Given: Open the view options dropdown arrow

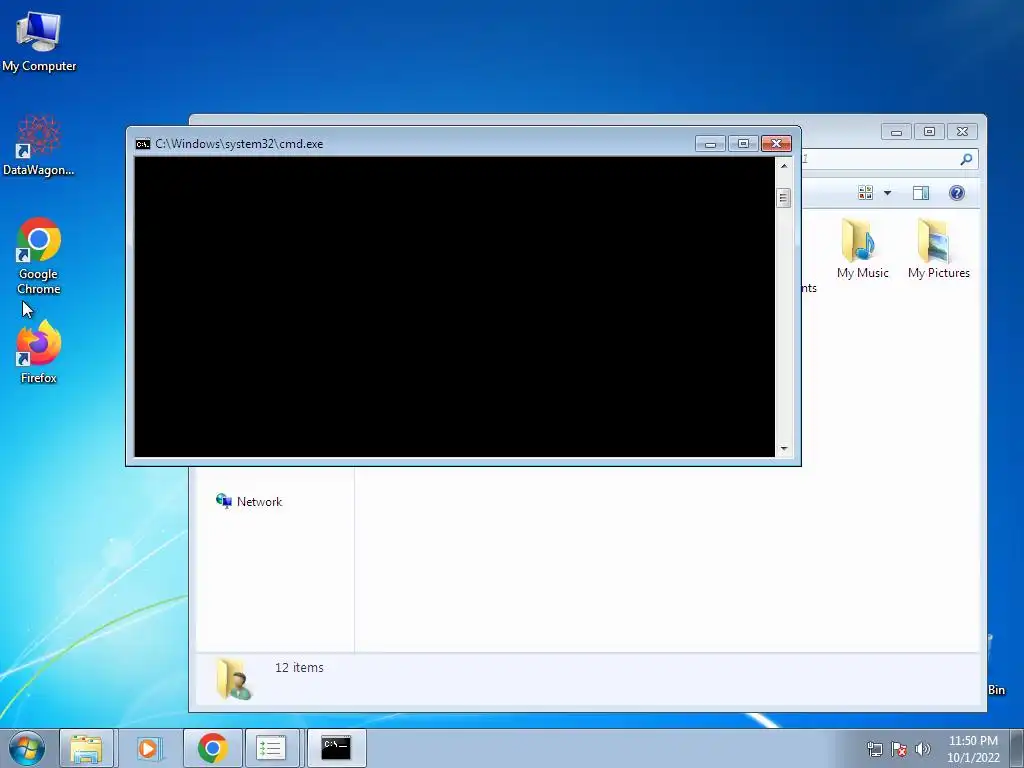Looking at the screenshot, I should [x=888, y=193].
